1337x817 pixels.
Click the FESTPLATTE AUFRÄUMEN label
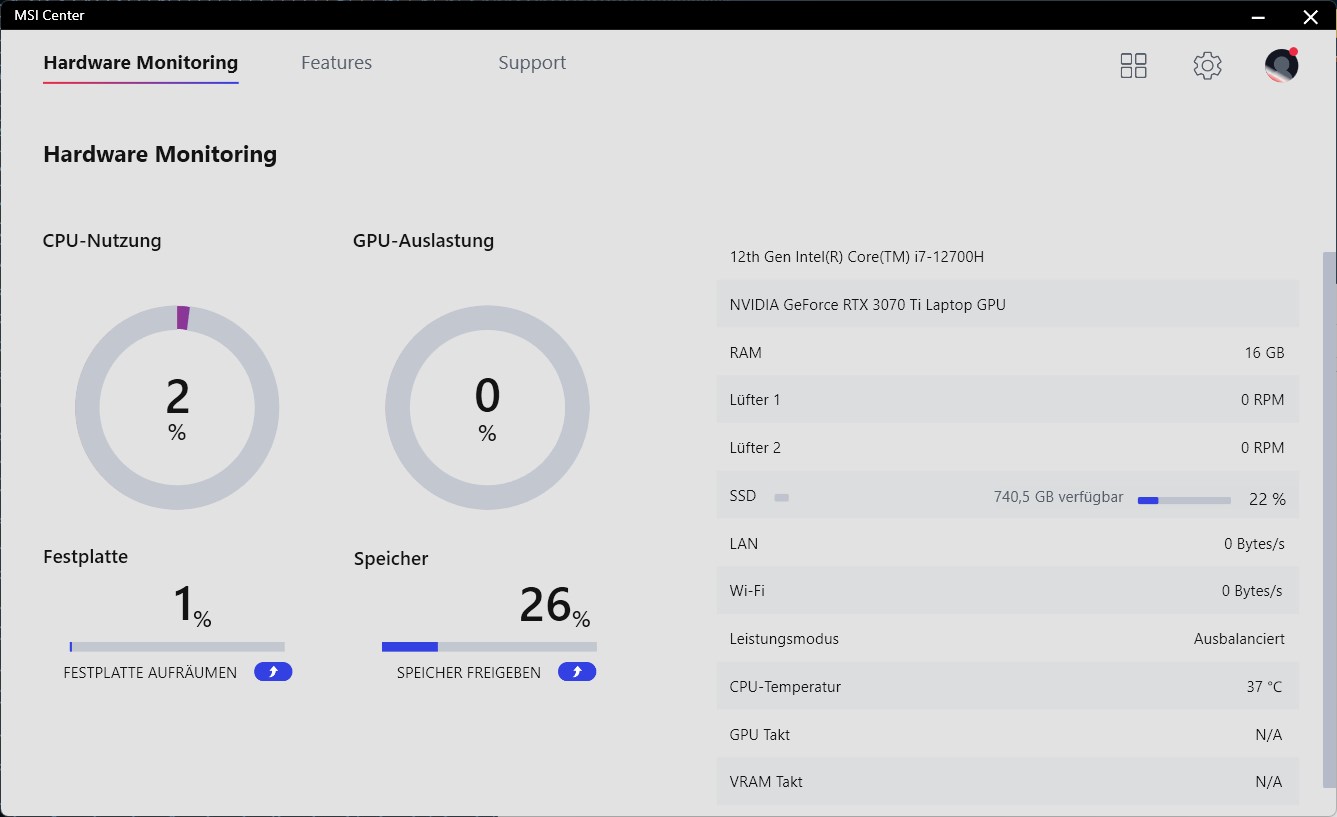[150, 673]
